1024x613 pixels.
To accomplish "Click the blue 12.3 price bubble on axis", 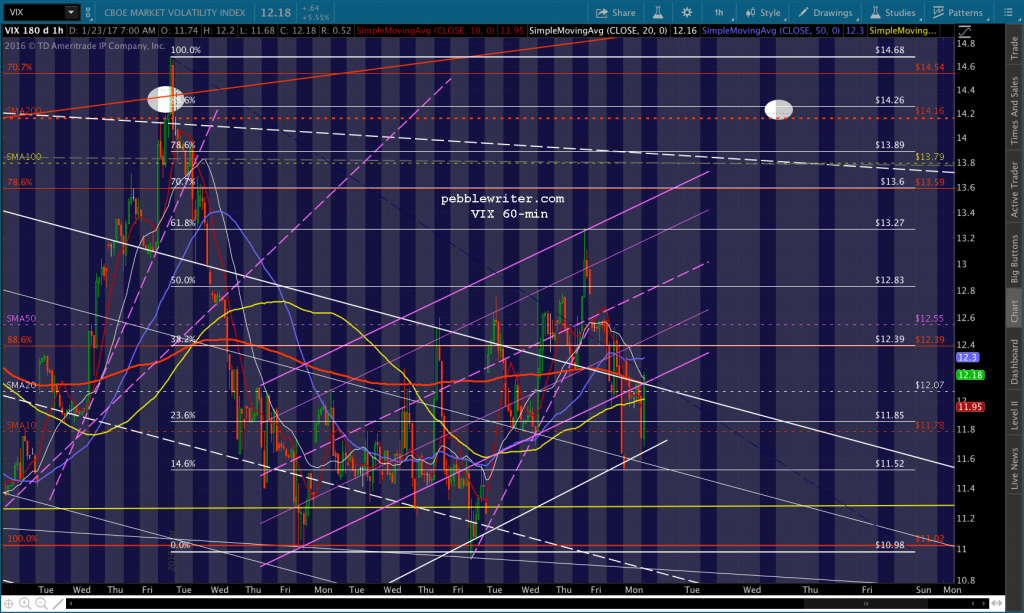I will 967,357.
